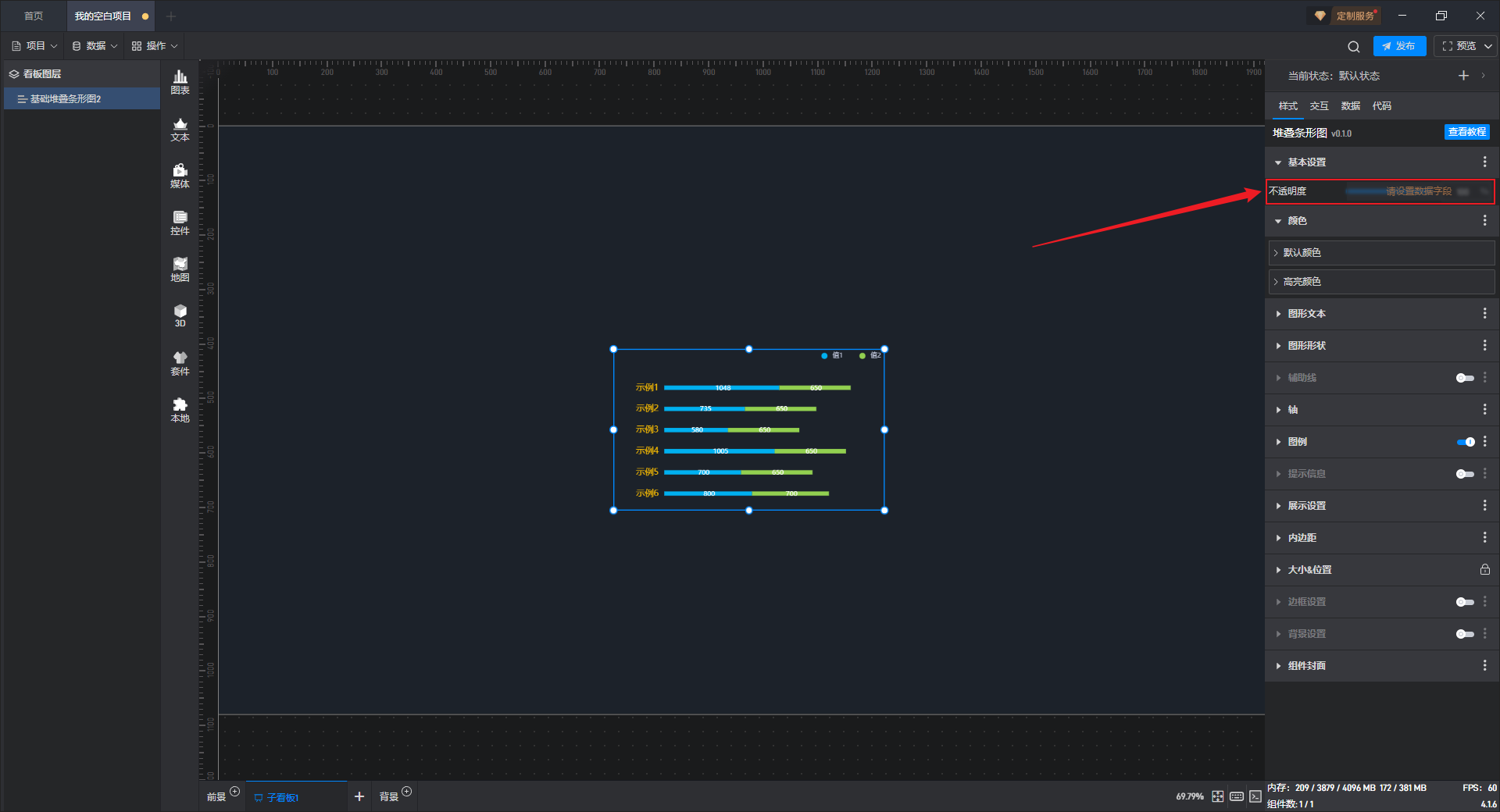
Task: Expand the 内边距 section
Action: (x=1278, y=538)
